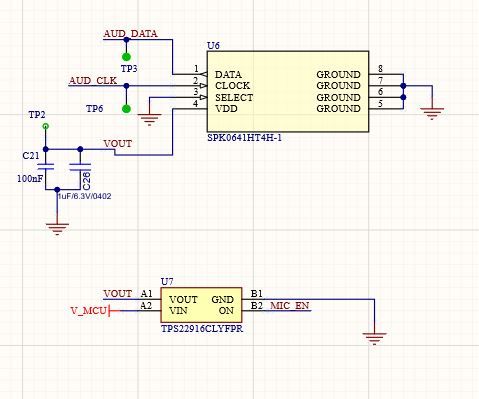This screenshot has width=479, height=399.
Task: Click the junction dot on the pin 6 ground wire
Action: tap(403, 97)
